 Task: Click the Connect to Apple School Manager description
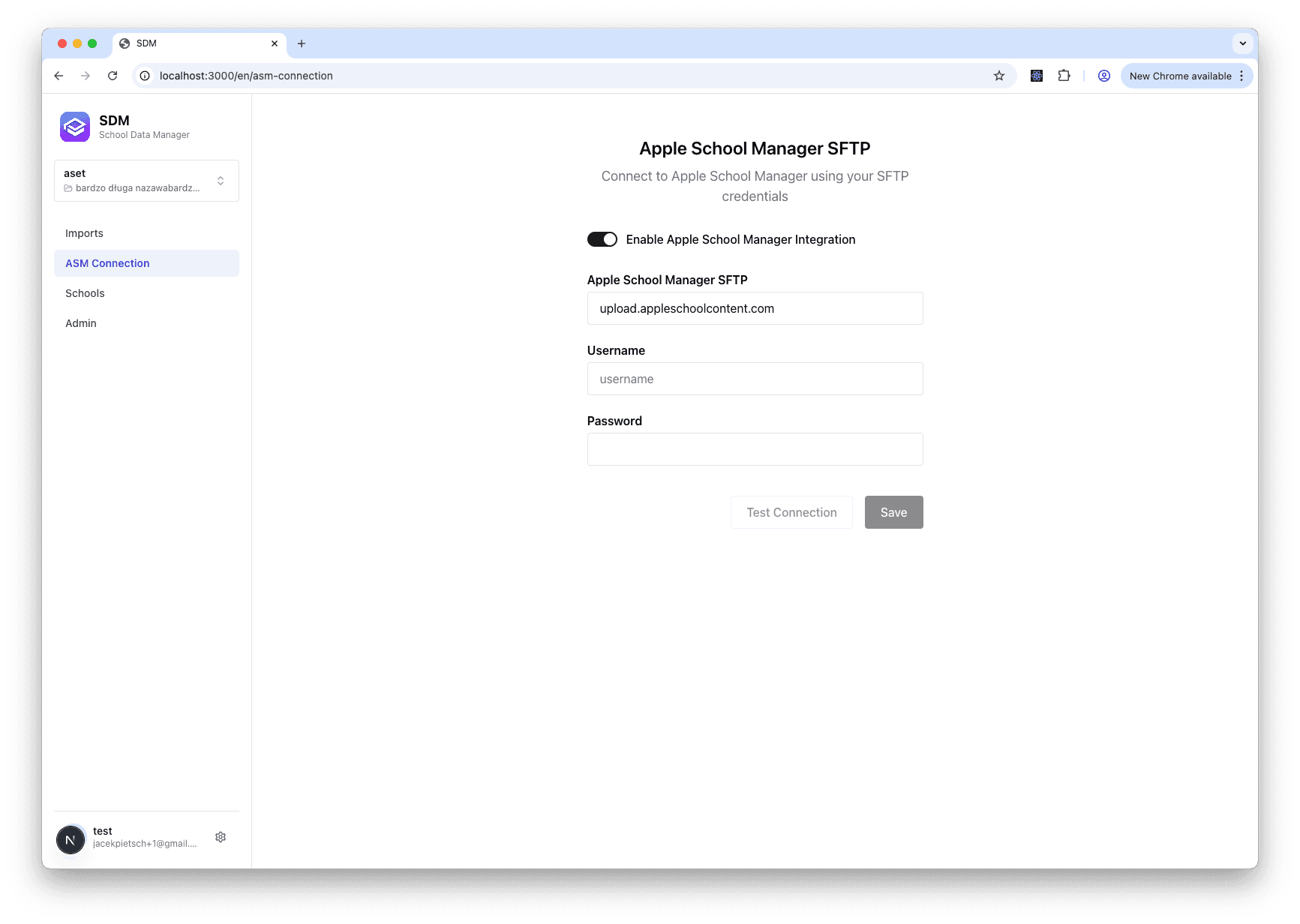755,186
